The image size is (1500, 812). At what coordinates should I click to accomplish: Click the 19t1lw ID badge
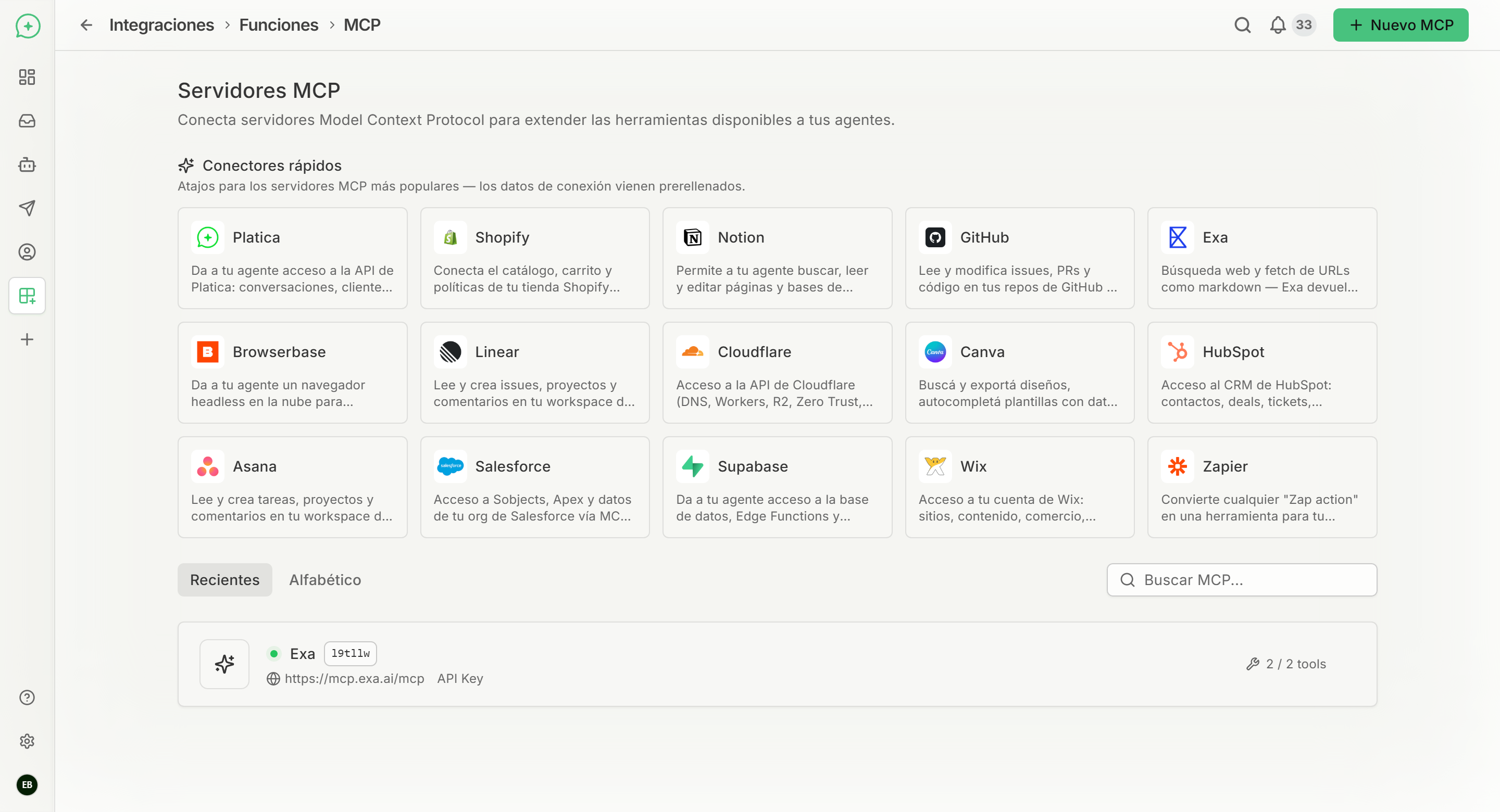350,654
